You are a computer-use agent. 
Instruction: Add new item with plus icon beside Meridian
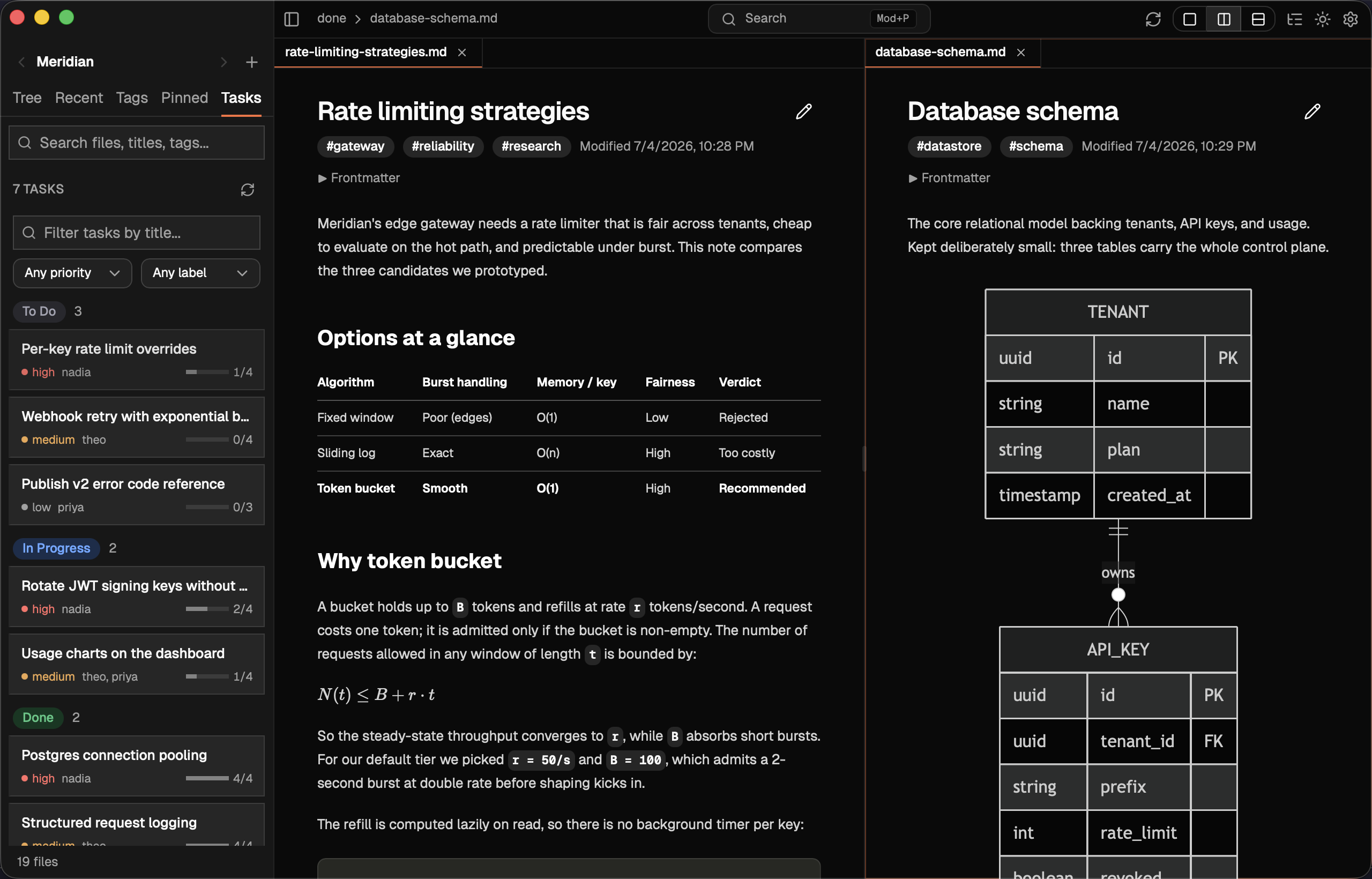coord(252,62)
